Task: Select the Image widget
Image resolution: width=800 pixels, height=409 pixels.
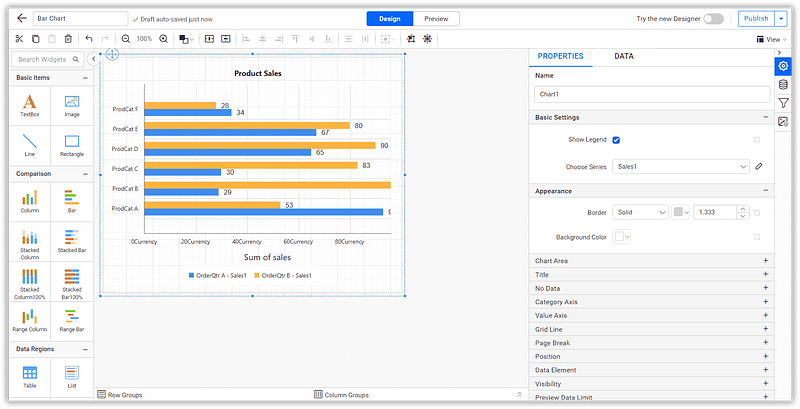Action: [x=72, y=106]
